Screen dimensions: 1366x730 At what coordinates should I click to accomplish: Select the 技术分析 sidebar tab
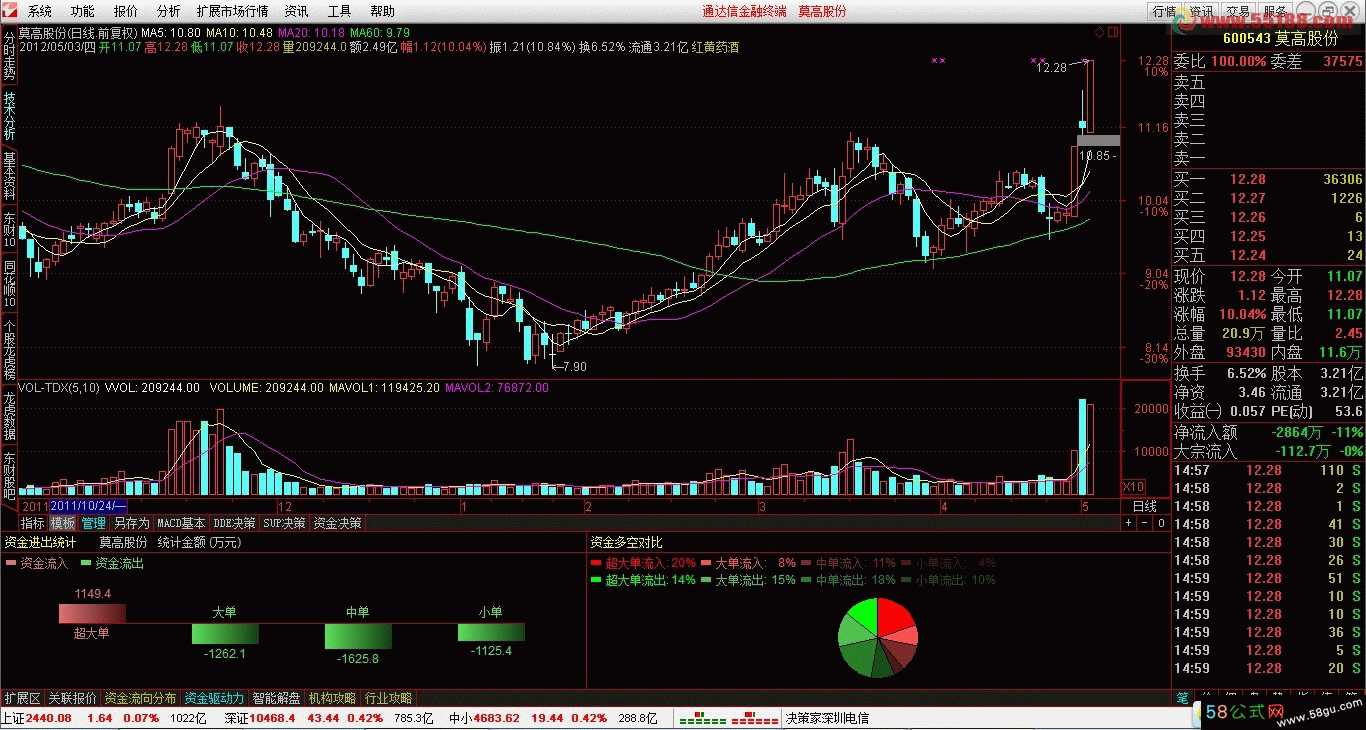[9, 116]
